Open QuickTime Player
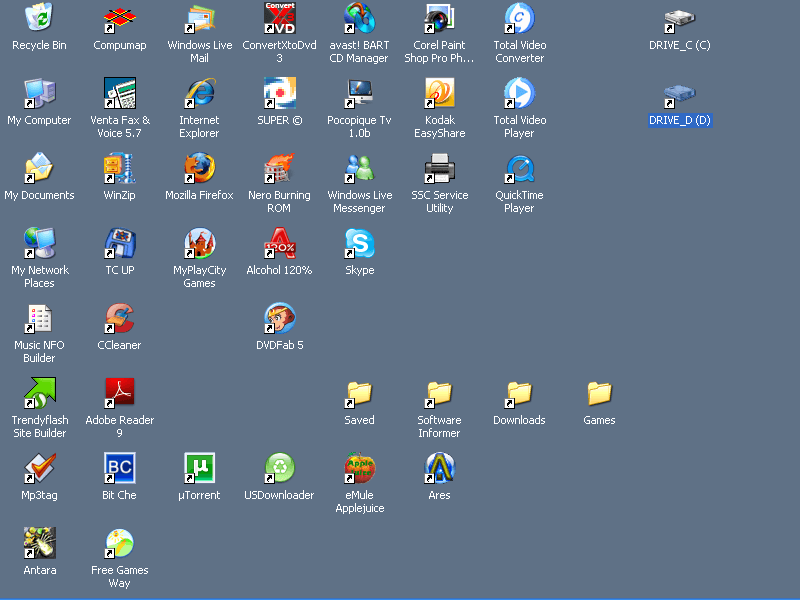 coord(518,170)
